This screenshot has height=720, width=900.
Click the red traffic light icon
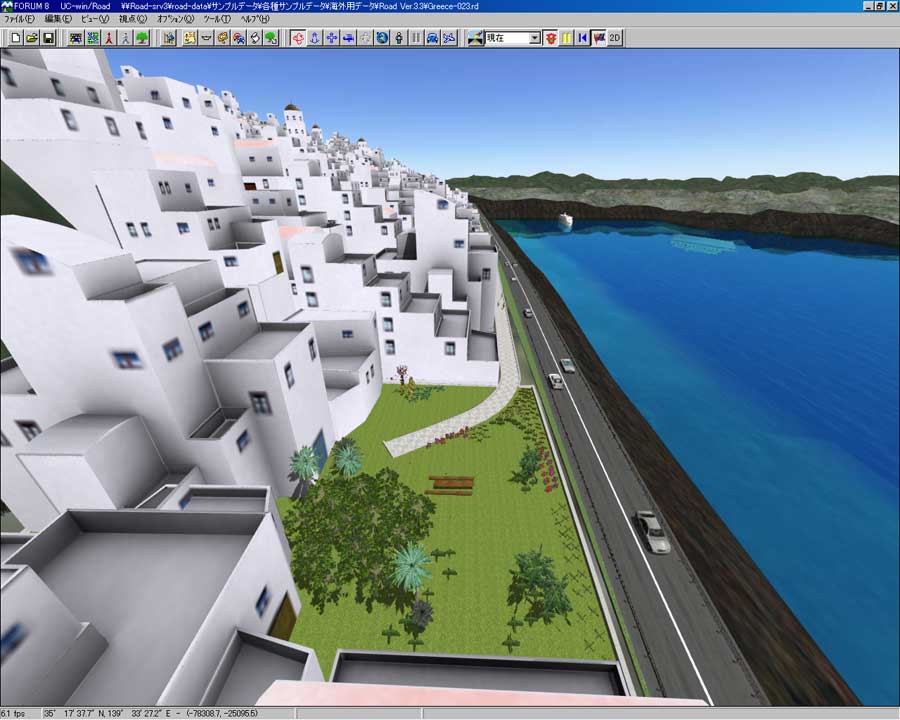coord(550,38)
